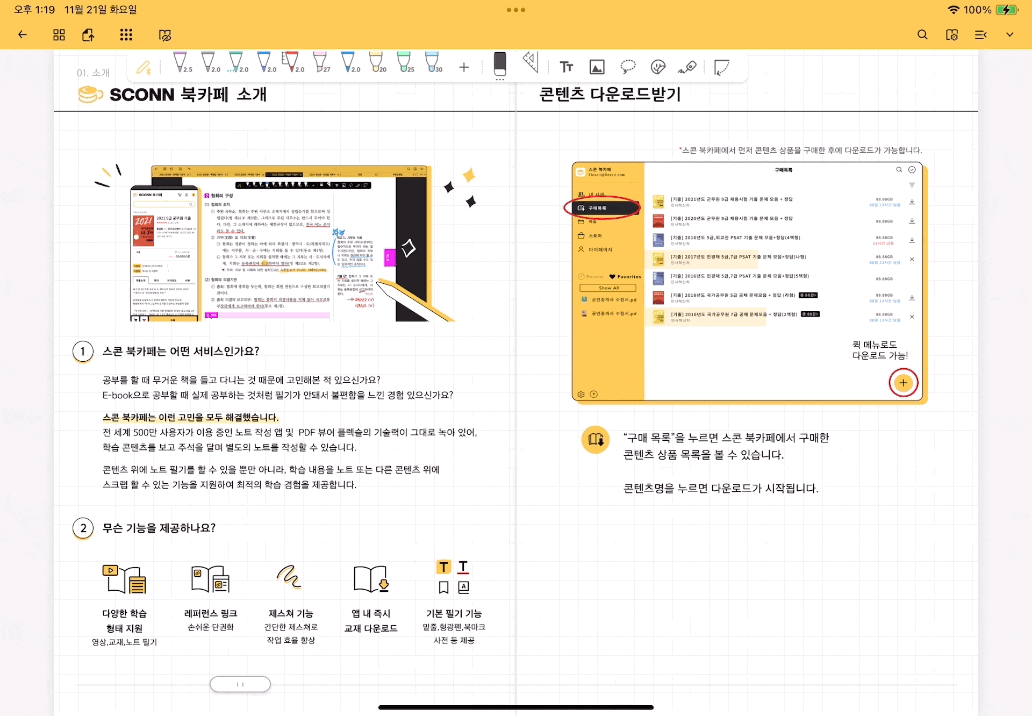The height and width of the screenshot is (716, 1032).
Task: Open the nine-dot thumbnails menu
Action: click(126, 35)
